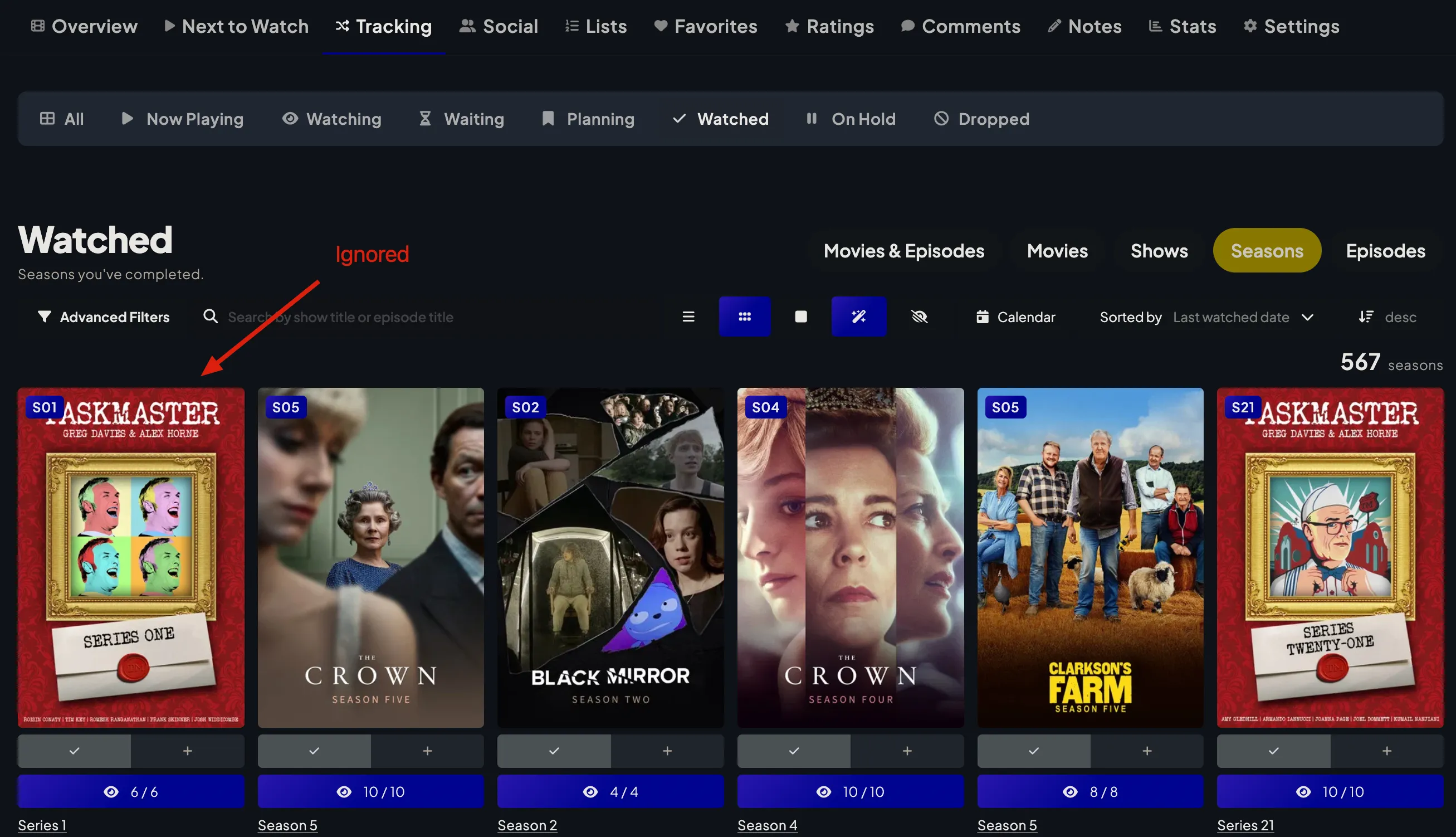Filter by Waiting status
The image size is (1456, 837).
tap(461, 119)
